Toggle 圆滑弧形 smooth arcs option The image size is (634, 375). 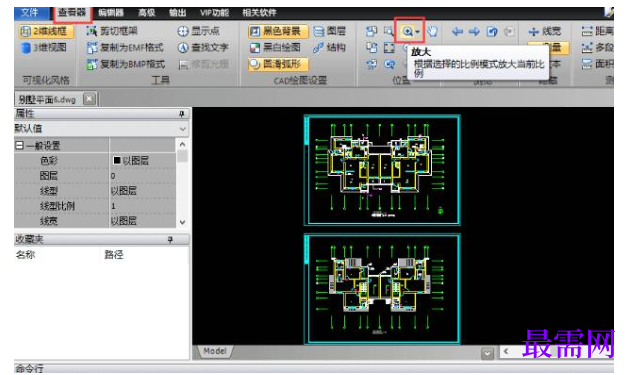point(277,64)
